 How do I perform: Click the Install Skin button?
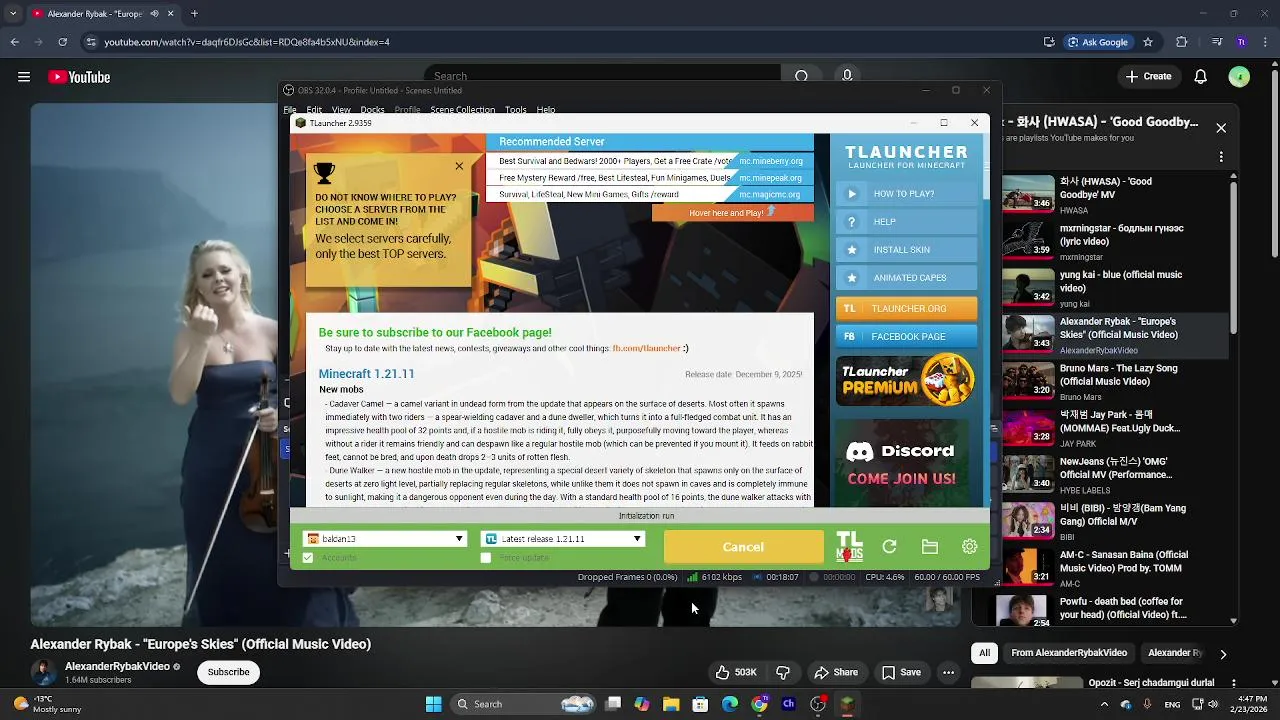(906, 250)
